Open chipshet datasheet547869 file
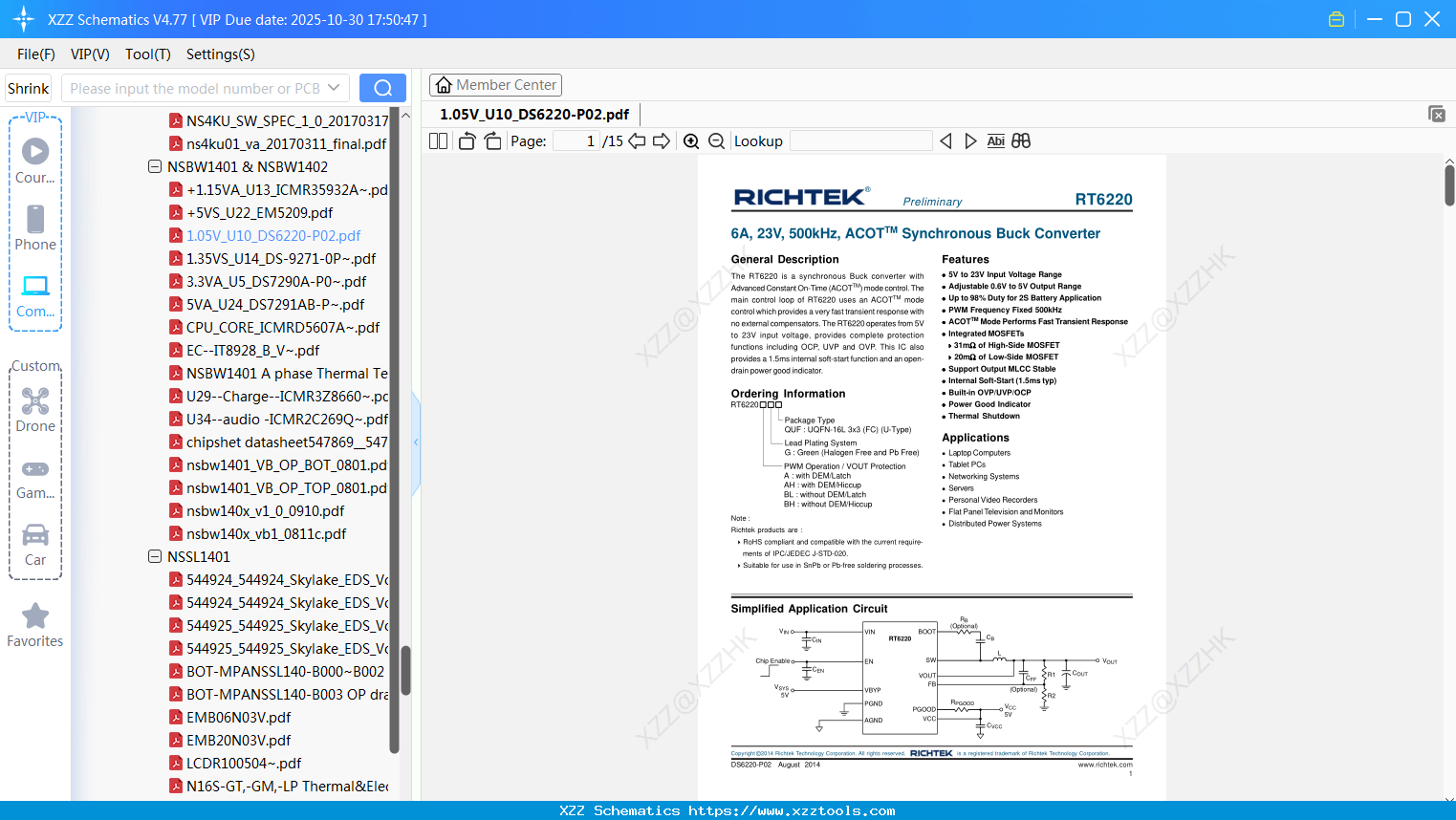Image resolution: width=1456 pixels, height=820 pixels. [287, 442]
